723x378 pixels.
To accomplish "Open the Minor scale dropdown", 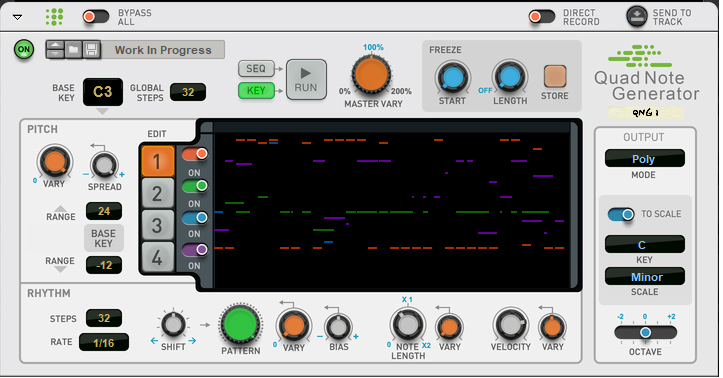I will (645, 277).
